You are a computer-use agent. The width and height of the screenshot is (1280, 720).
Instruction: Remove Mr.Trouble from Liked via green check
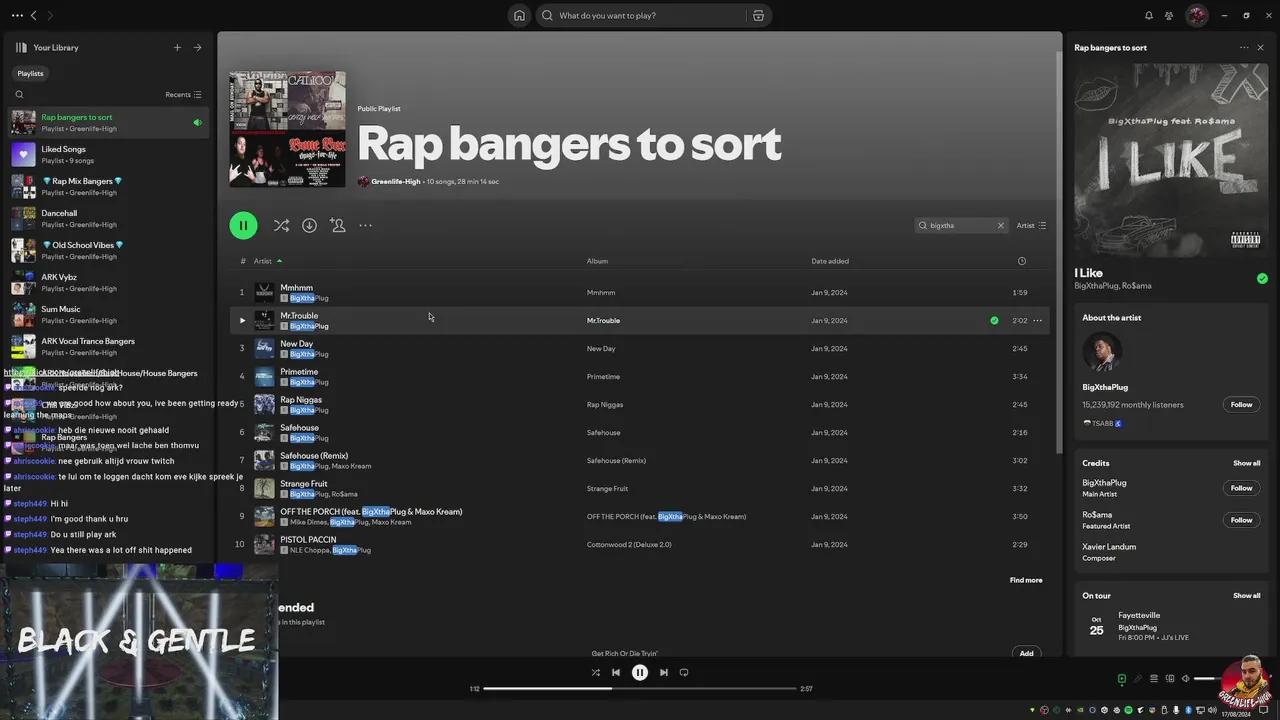tap(994, 320)
